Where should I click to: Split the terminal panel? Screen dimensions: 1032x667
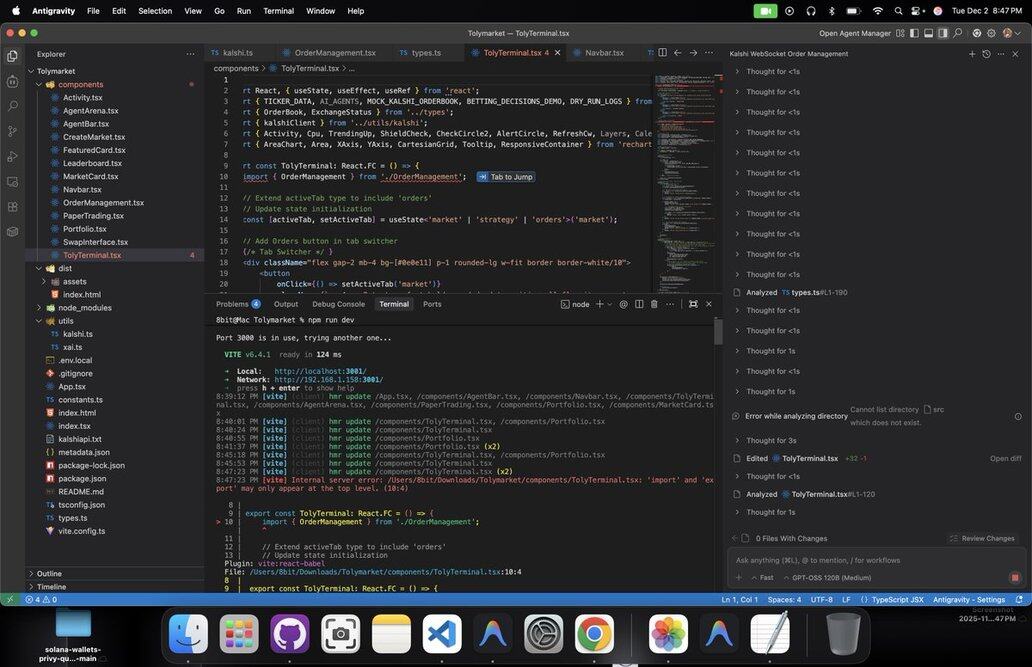pos(639,304)
